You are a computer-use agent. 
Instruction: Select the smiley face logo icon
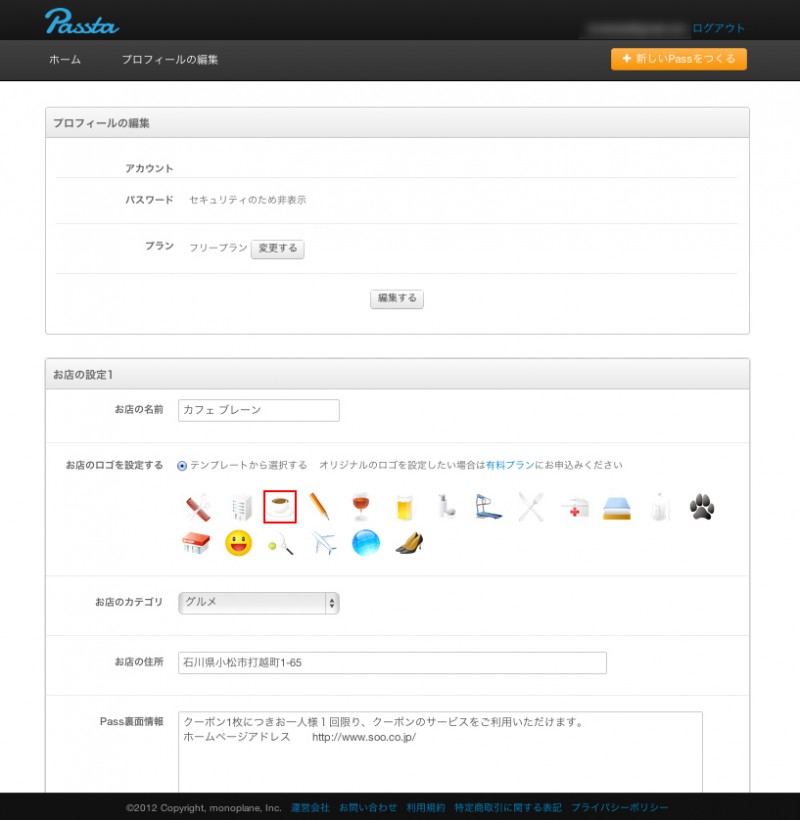[x=238, y=543]
